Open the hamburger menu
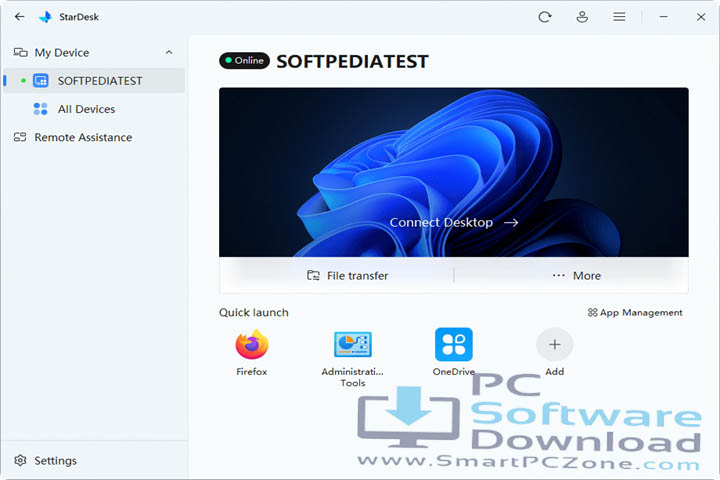This screenshot has height=480, width=720. (619, 17)
